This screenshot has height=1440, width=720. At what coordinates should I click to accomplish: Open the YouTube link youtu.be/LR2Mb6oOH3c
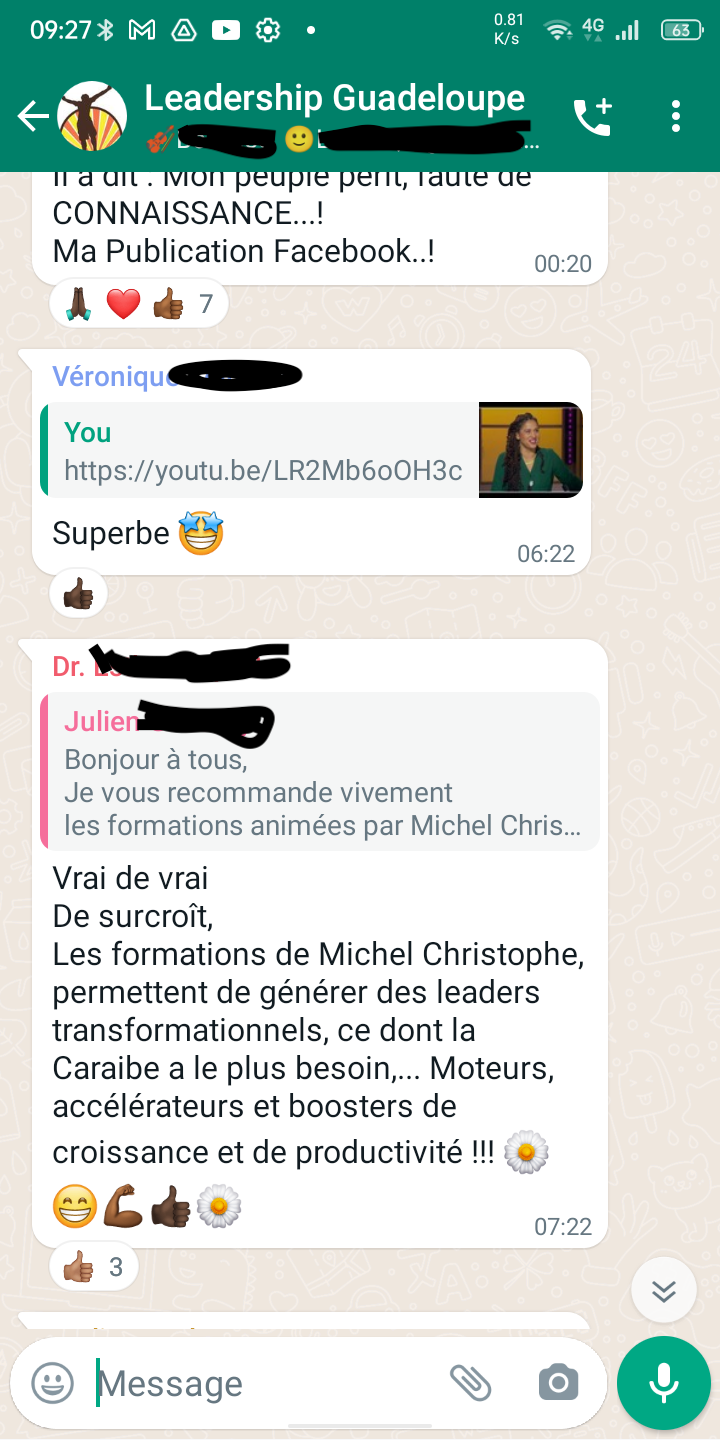point(263,470)
